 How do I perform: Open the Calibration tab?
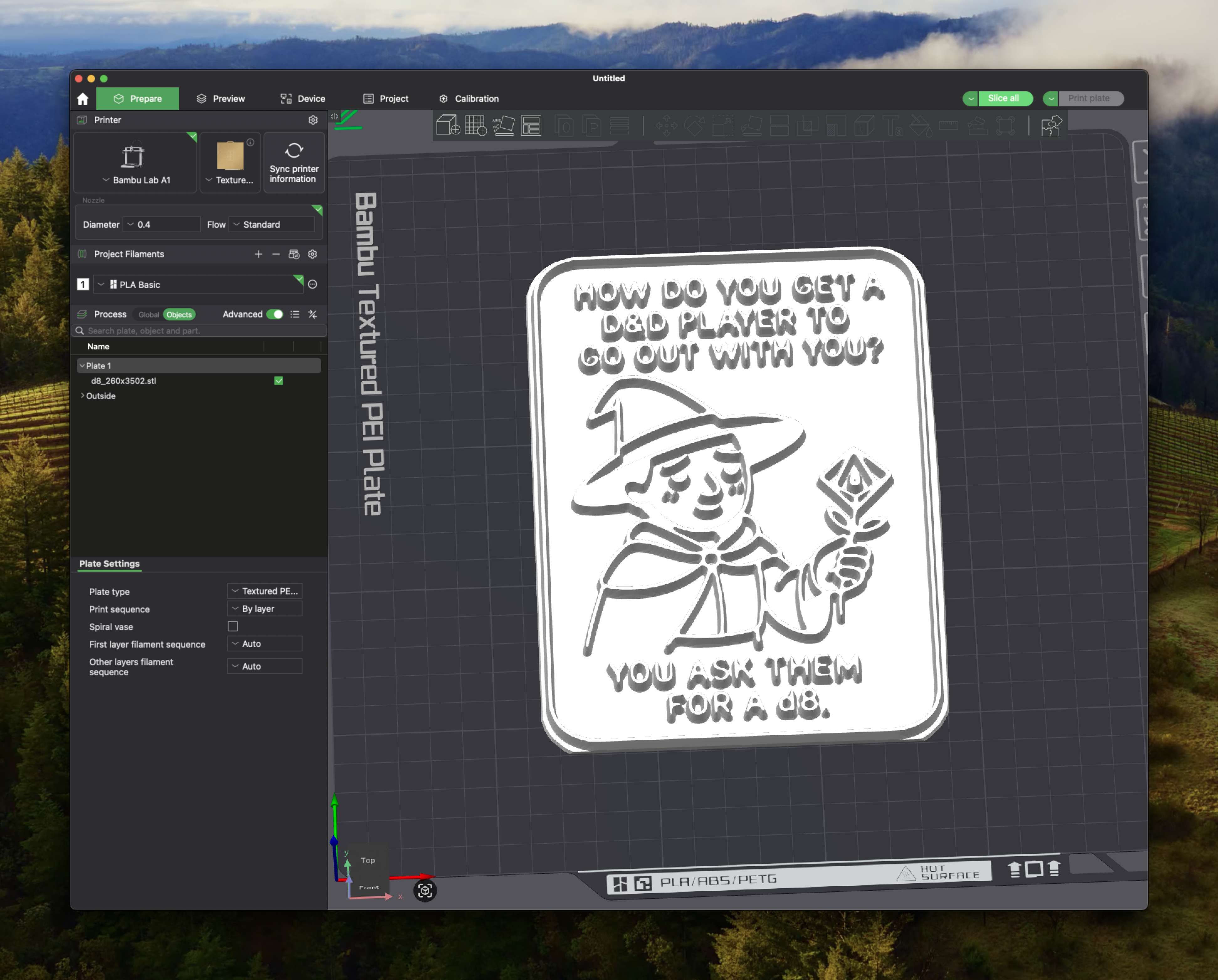tap(469, 99)
